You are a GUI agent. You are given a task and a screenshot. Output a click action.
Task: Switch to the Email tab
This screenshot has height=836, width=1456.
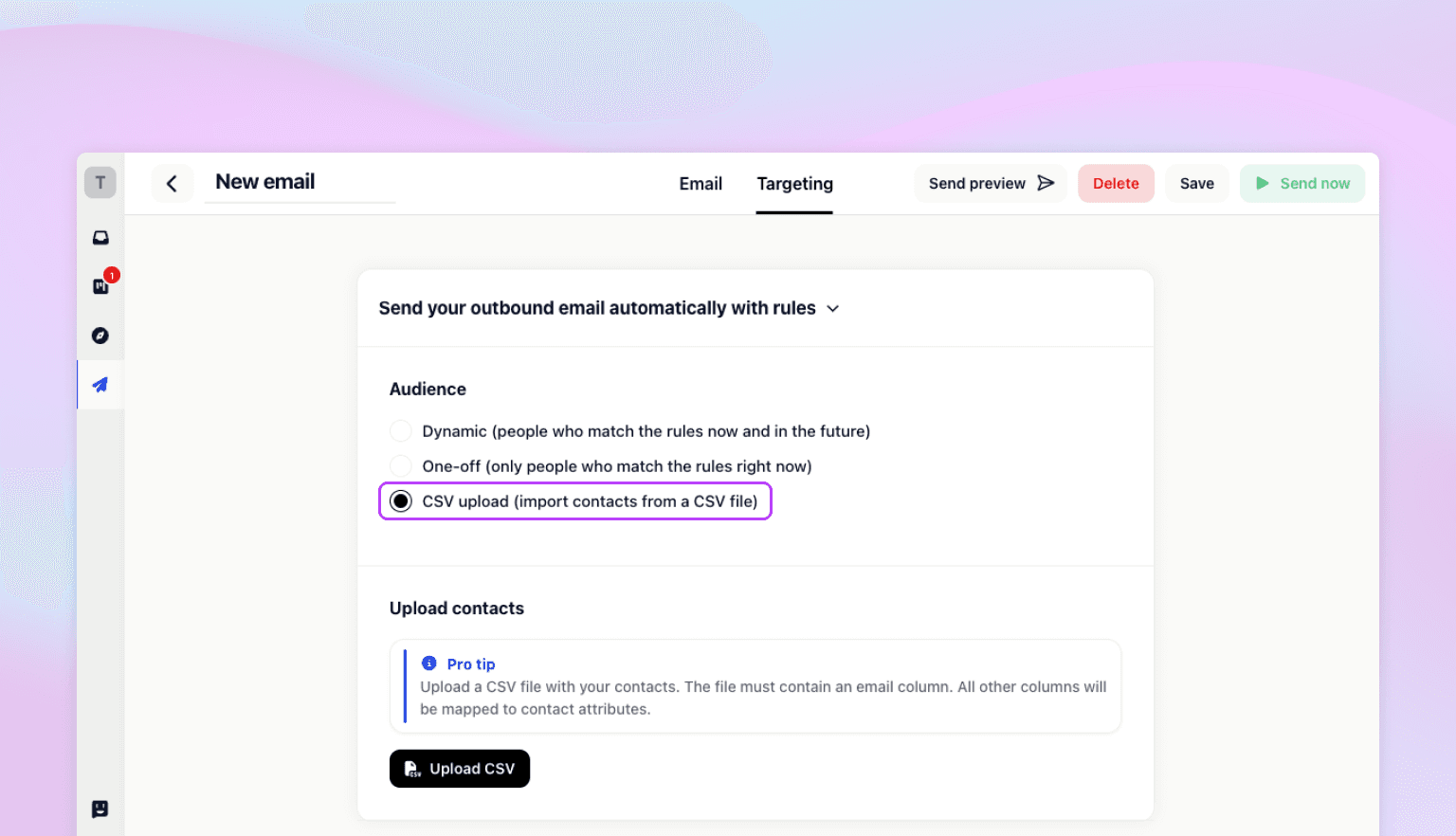click(701, 183)
